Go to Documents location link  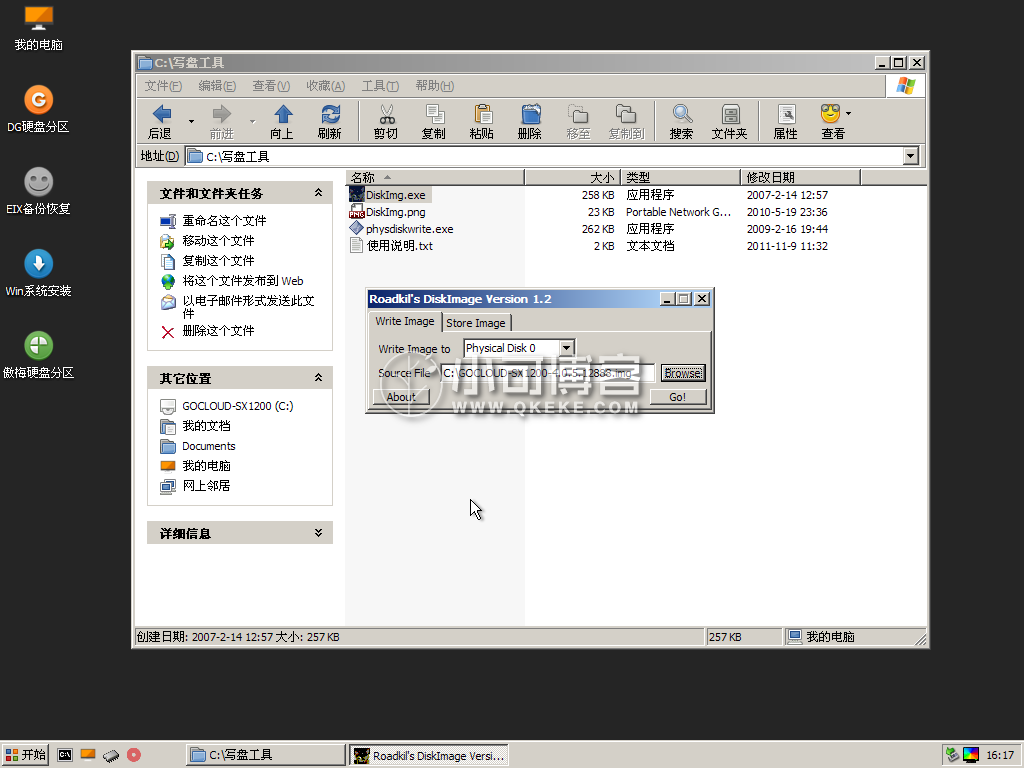208,446
